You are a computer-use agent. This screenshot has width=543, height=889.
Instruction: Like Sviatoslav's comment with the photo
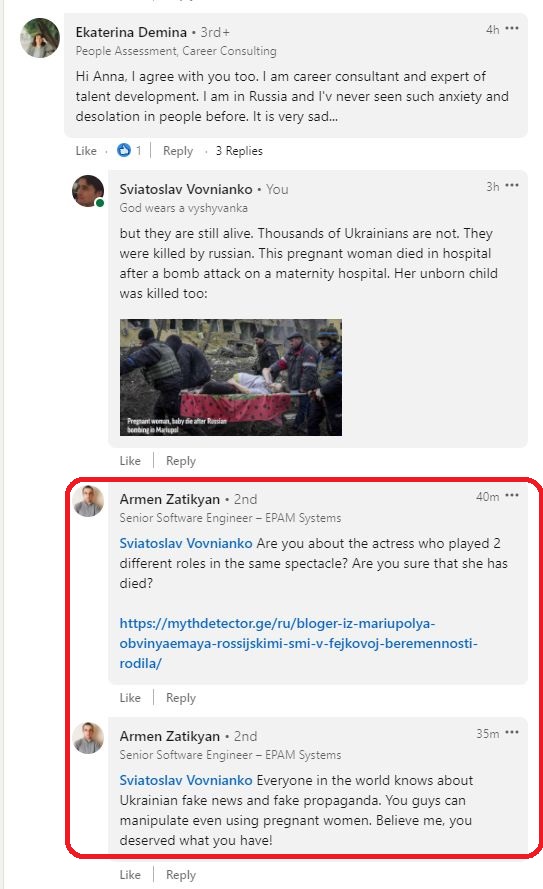pyautogui.click(x=130, y=461)
